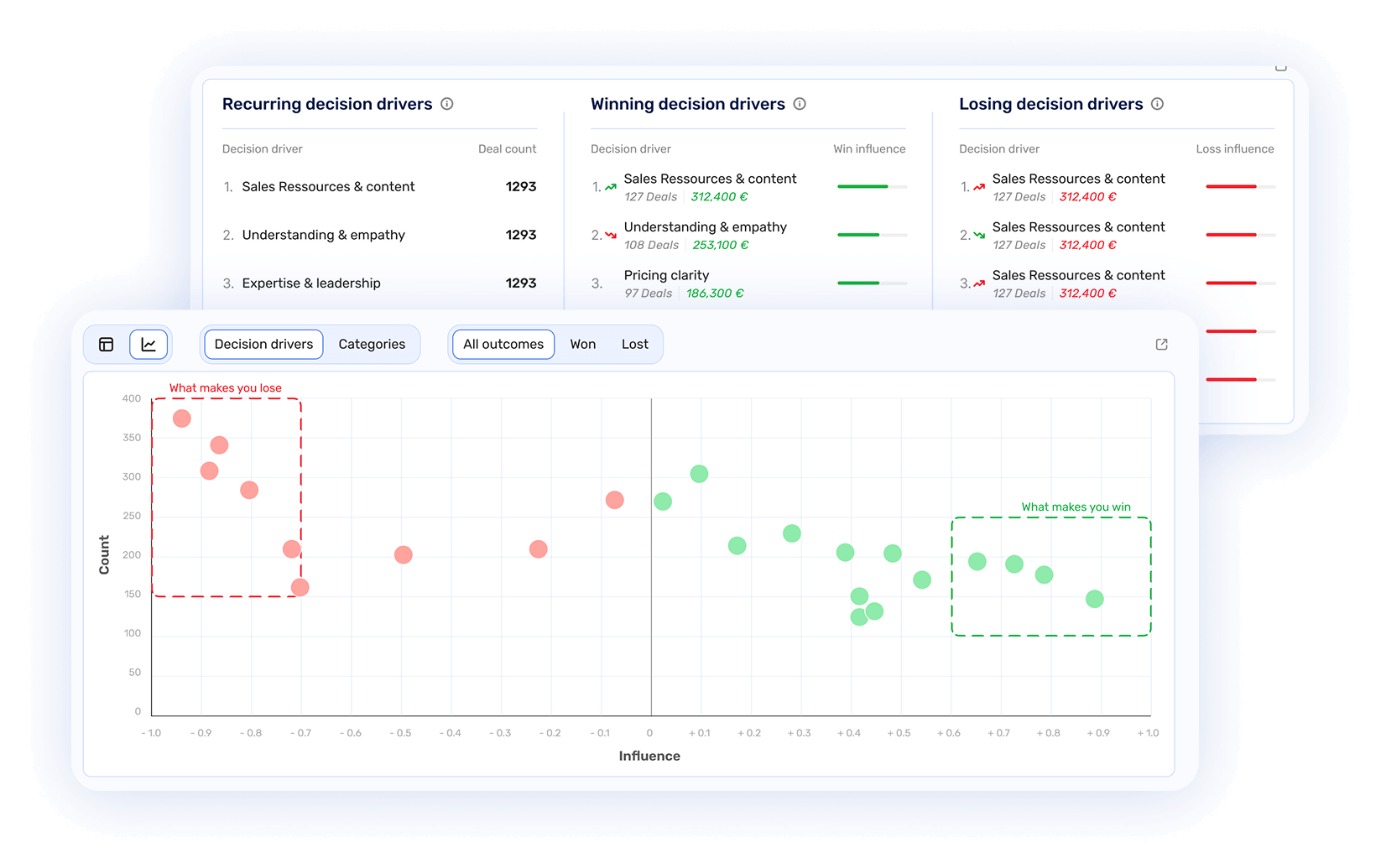The height and width of the screenshot is (868, 1381).
Task: Switch to the Categories view
Action: [x=372, y=344]
